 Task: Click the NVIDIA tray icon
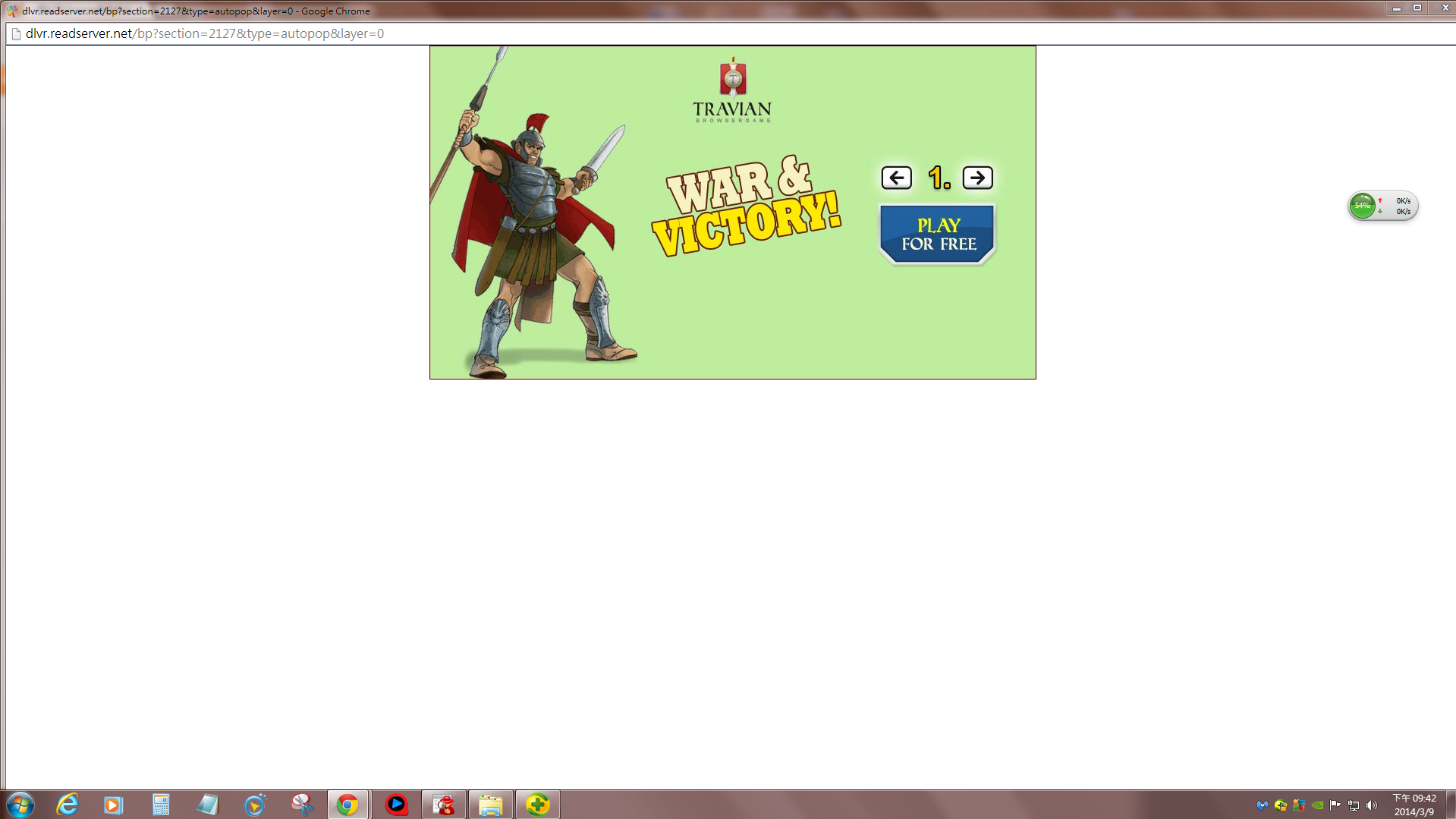(x=1317, y=805)
